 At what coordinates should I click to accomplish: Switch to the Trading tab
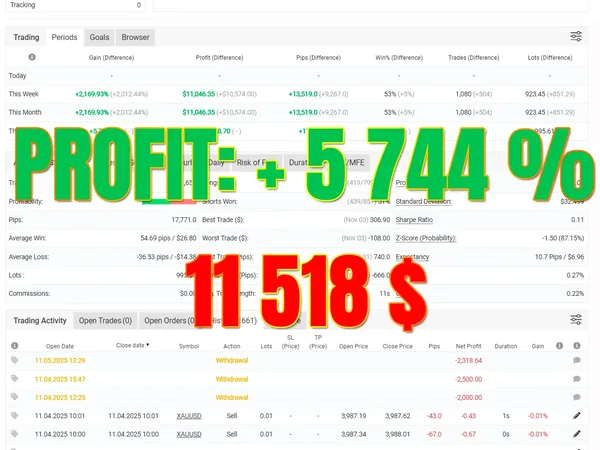pyautogui.click(x=26, y=37)
